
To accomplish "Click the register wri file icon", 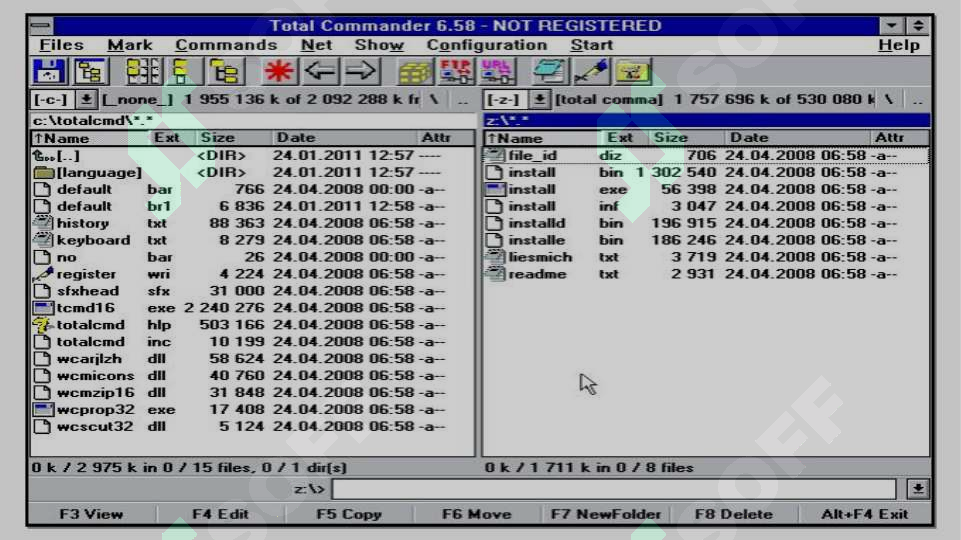I will pos(43,274).
